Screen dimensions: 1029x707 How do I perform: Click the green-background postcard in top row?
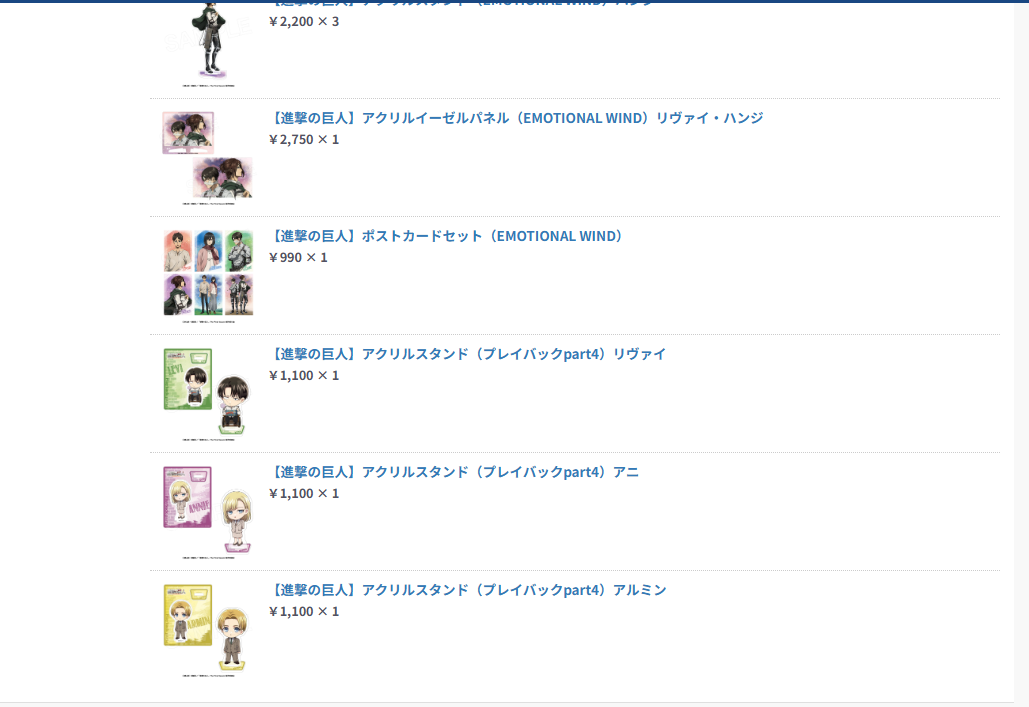pyautogui.click(x=239, y=251)
